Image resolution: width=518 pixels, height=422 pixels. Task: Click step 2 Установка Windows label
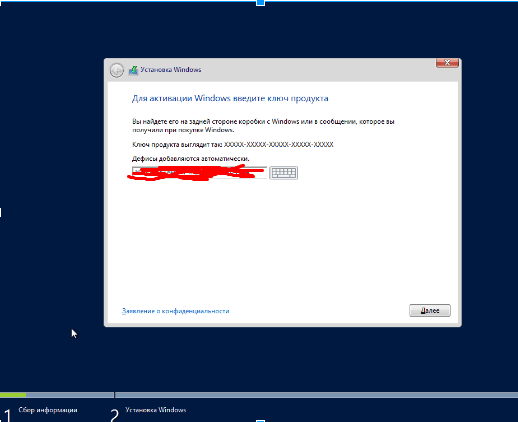coord(156,410)
